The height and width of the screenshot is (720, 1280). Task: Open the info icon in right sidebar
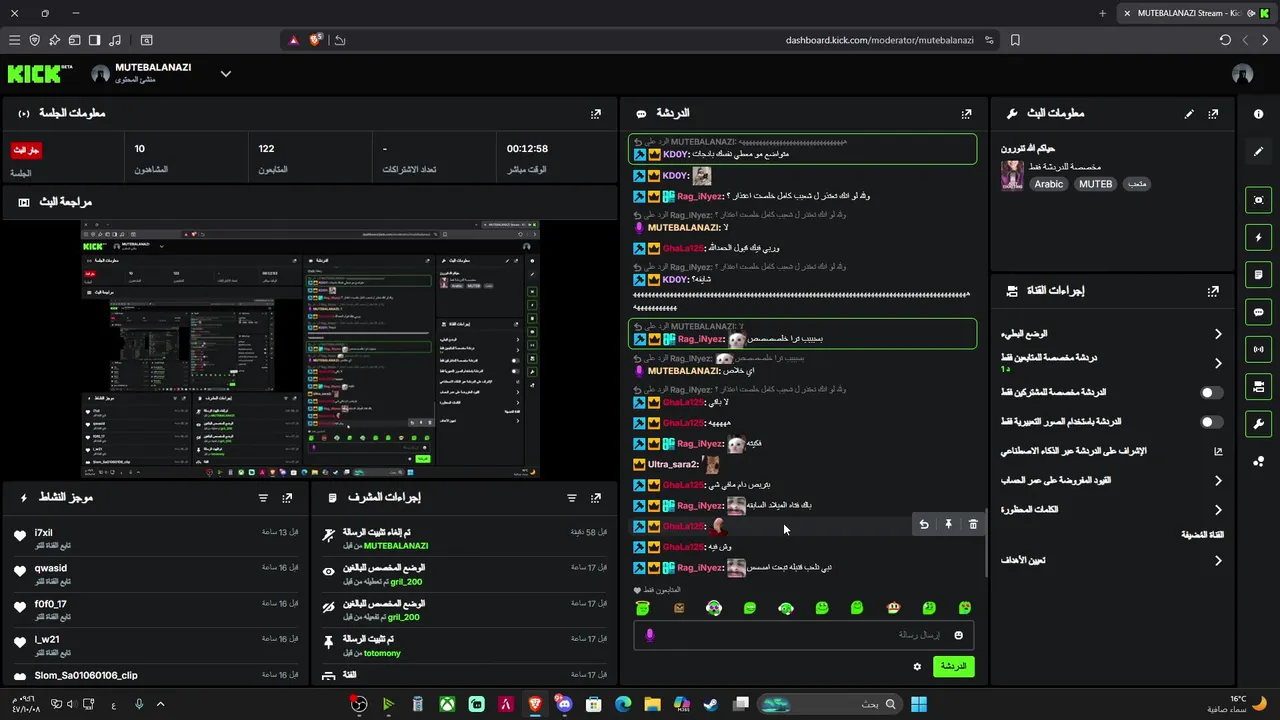(x=1258, y=114)
